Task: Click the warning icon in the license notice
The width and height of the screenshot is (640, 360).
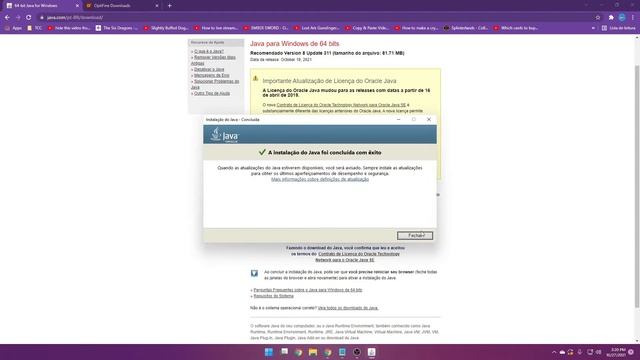Action: coord(256,78)
